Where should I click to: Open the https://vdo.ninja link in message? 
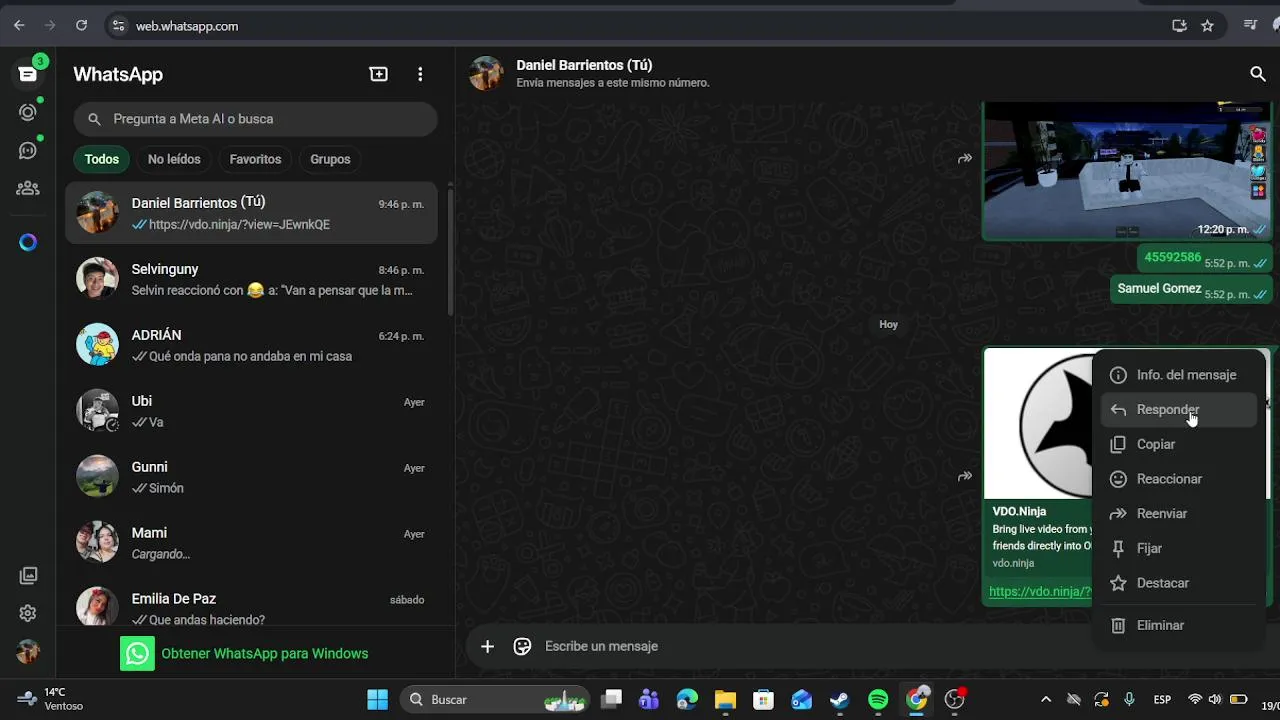1040,591
